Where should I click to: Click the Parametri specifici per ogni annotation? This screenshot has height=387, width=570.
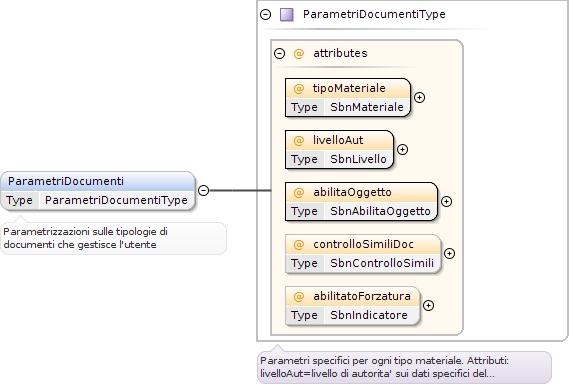point(404,367)
